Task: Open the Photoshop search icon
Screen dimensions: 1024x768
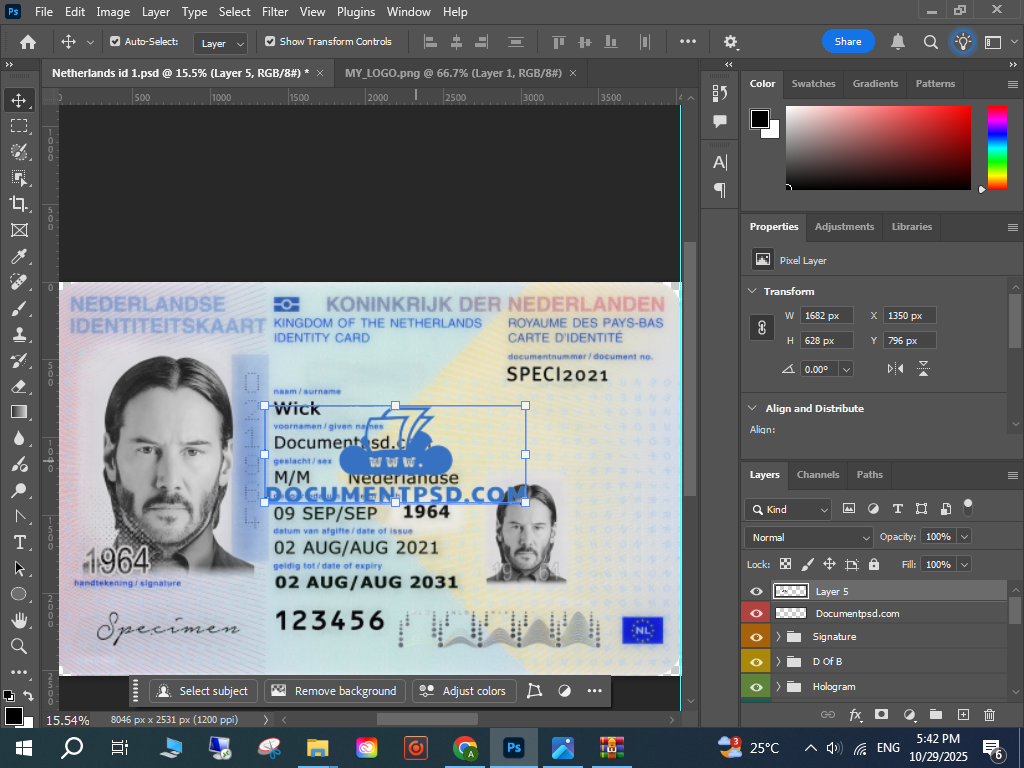Action: point(930,42)
